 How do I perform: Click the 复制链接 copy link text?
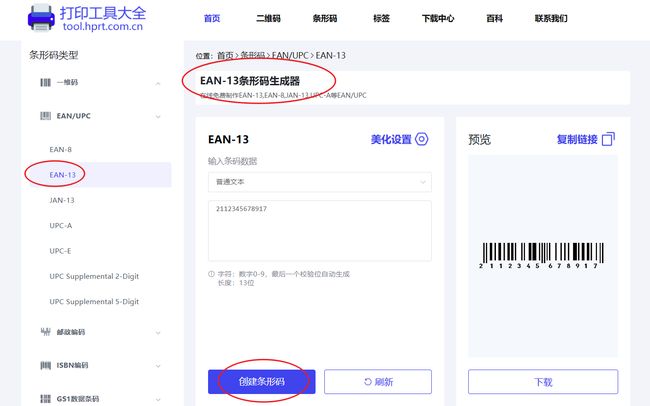pyautogui.click(x=577, y=139)
